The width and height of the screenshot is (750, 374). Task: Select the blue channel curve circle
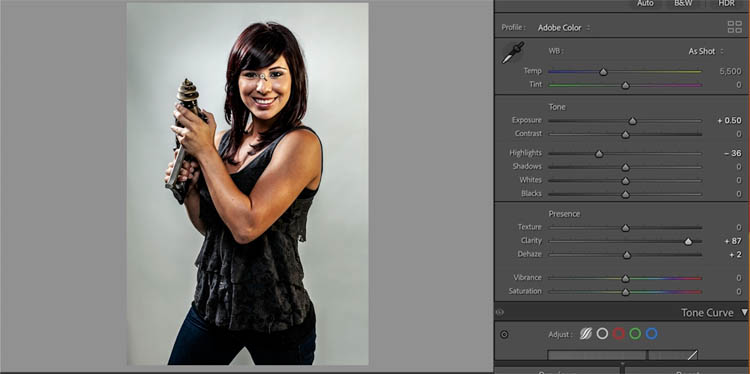coord(651,334)
